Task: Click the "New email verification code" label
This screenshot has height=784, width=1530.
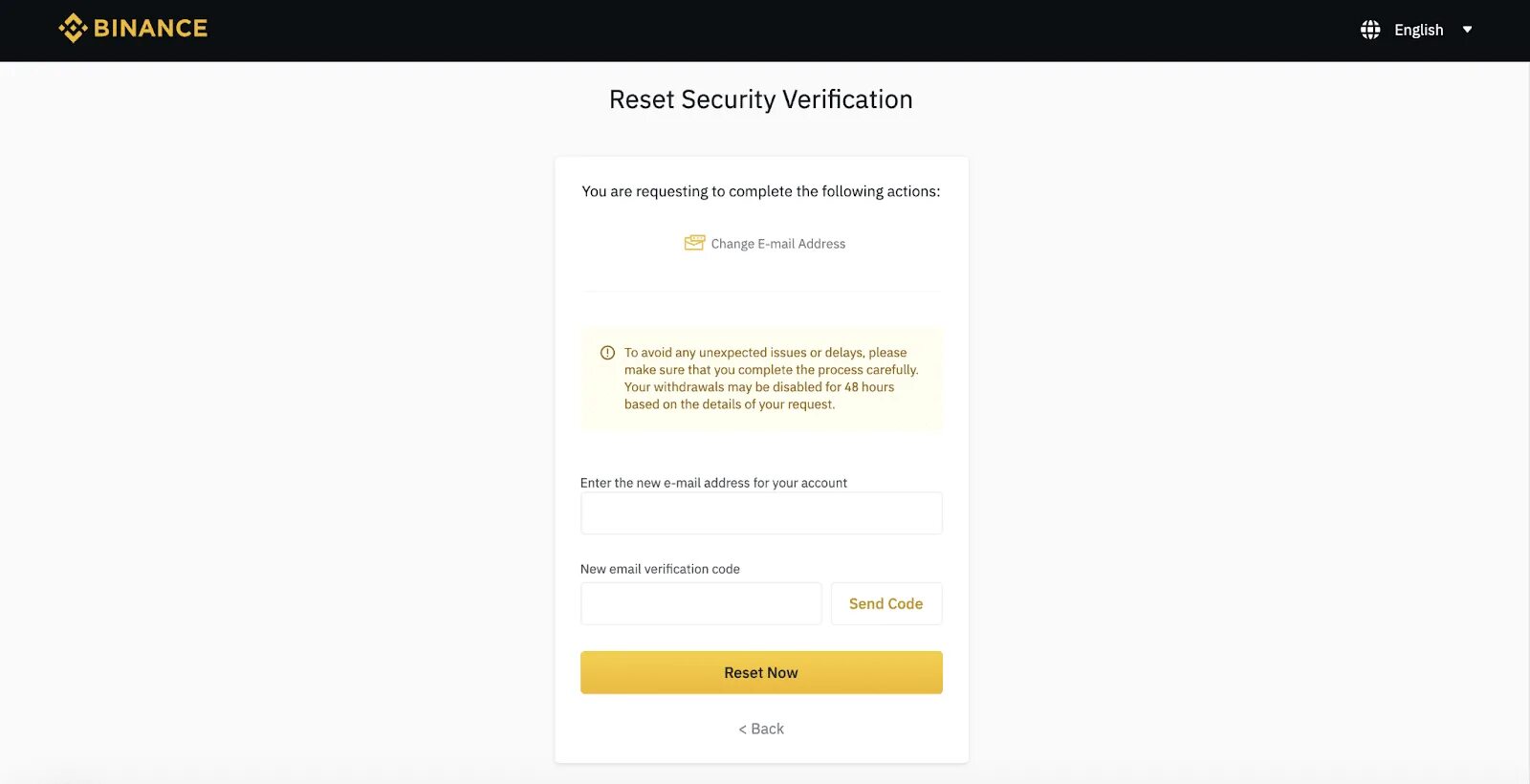Action: click(660, 569)
